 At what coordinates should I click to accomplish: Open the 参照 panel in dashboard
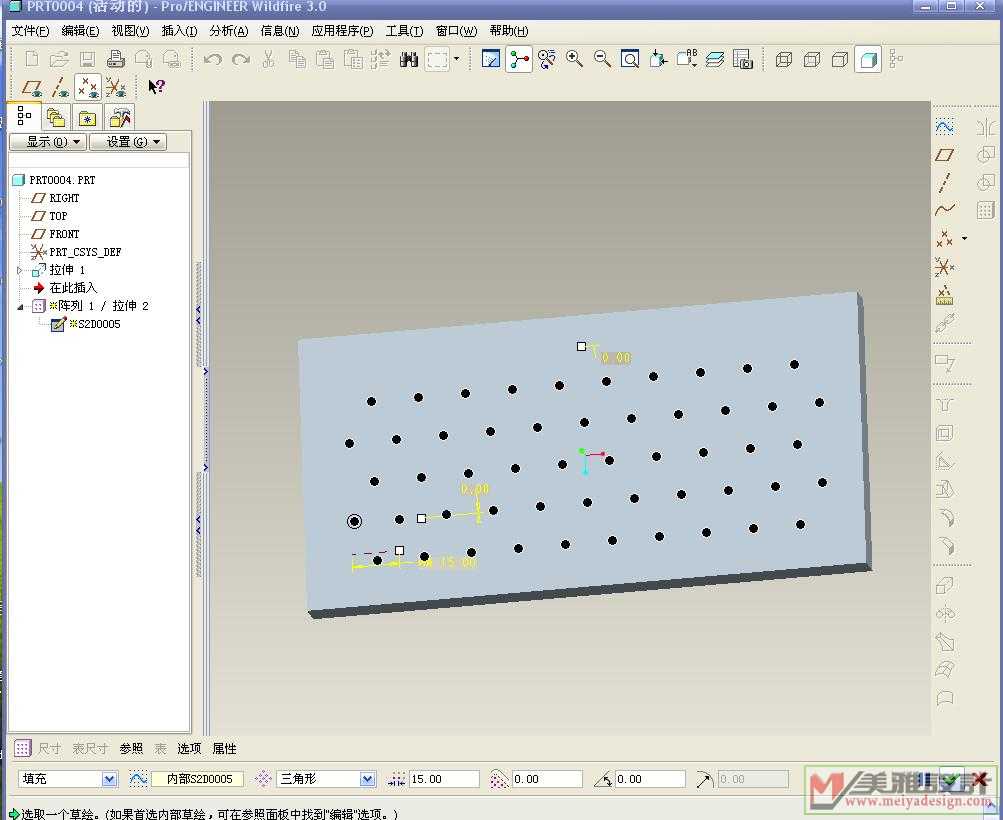(x=131, y=748)
